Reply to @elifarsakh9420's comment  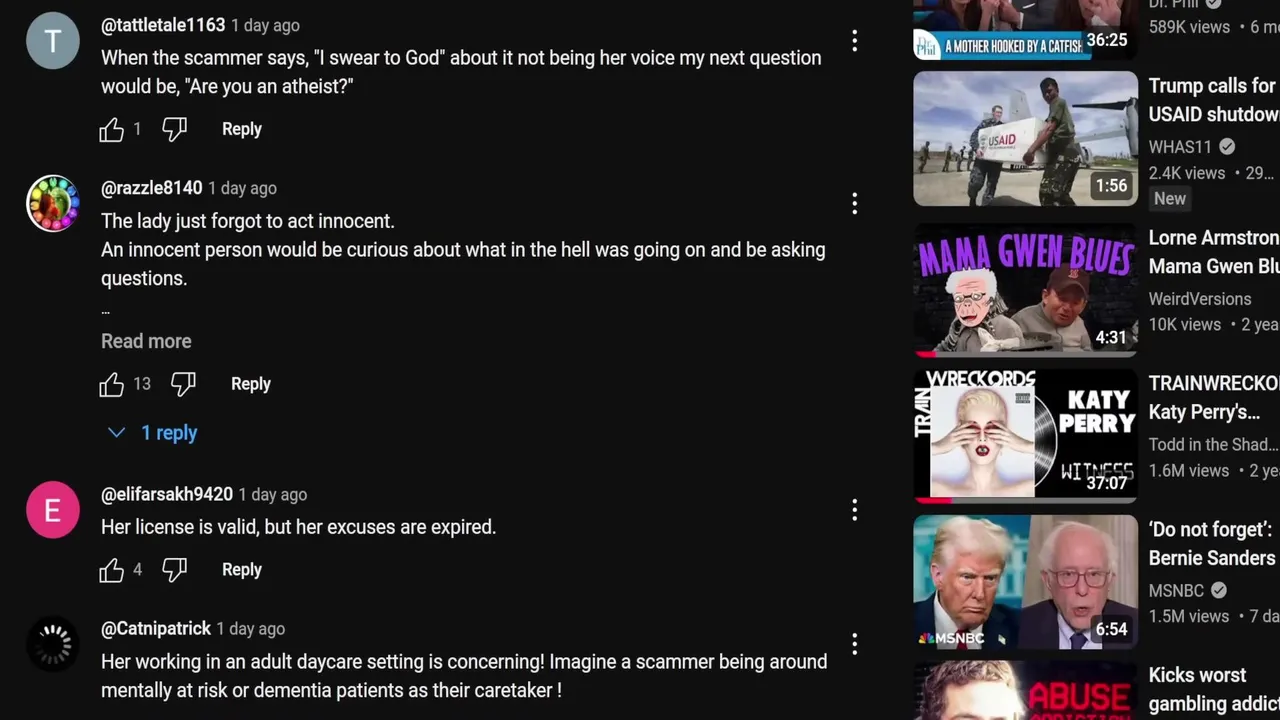click(x=242, y=570)
